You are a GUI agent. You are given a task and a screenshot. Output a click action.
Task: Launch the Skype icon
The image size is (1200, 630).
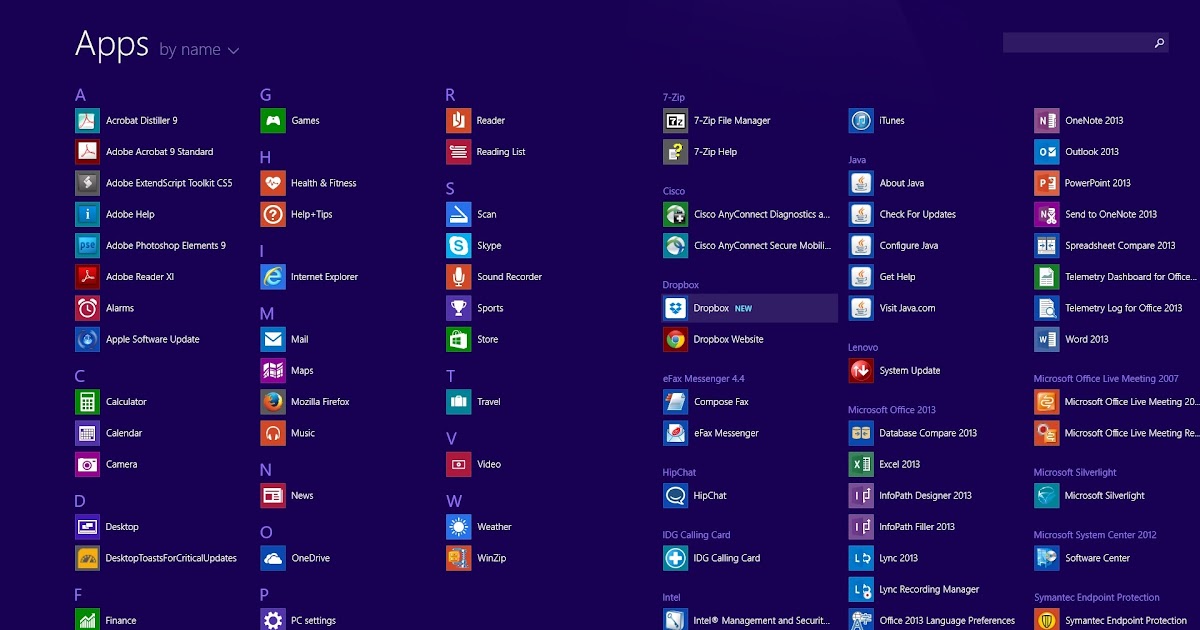point(459,246)
